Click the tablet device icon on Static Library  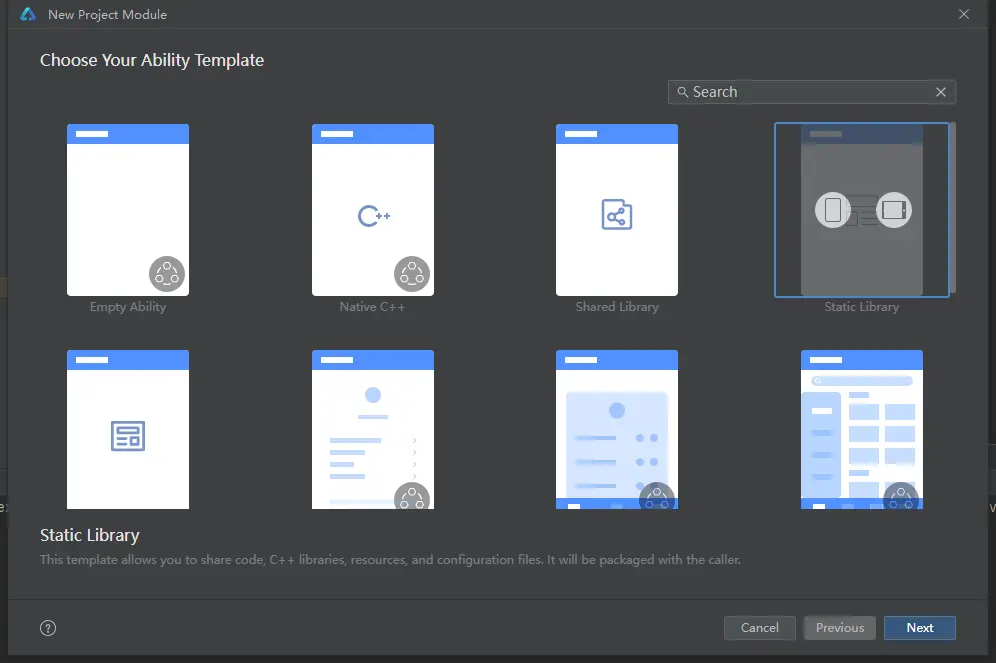point(894,210)
